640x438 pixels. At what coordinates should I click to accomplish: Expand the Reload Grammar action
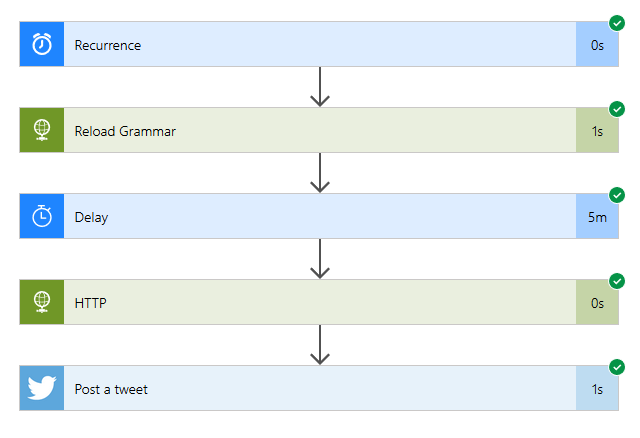(319, 130)
